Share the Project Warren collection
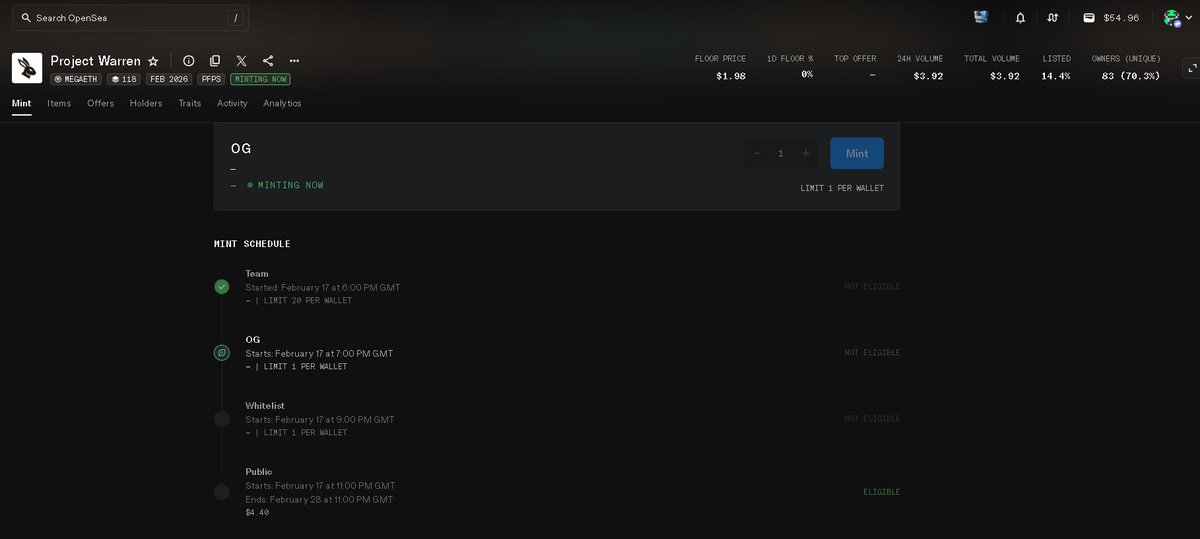Image resolution: width=1200 pixels, height=539 pixels. click(268, 61)
